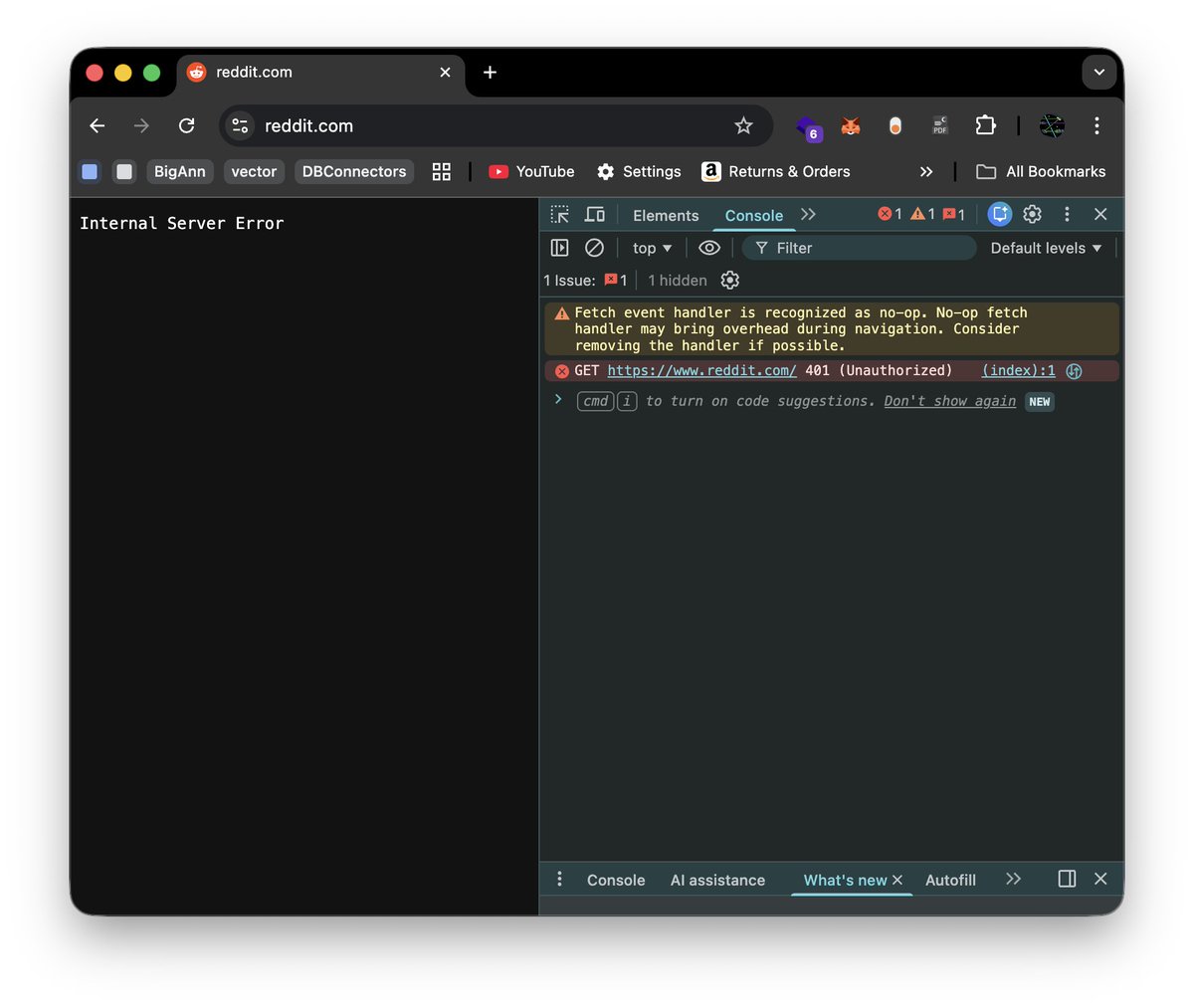The width and height of the screenshot is (1194, 1008).
Task: Reload the reddit.com page
Action: click(186, 125)
